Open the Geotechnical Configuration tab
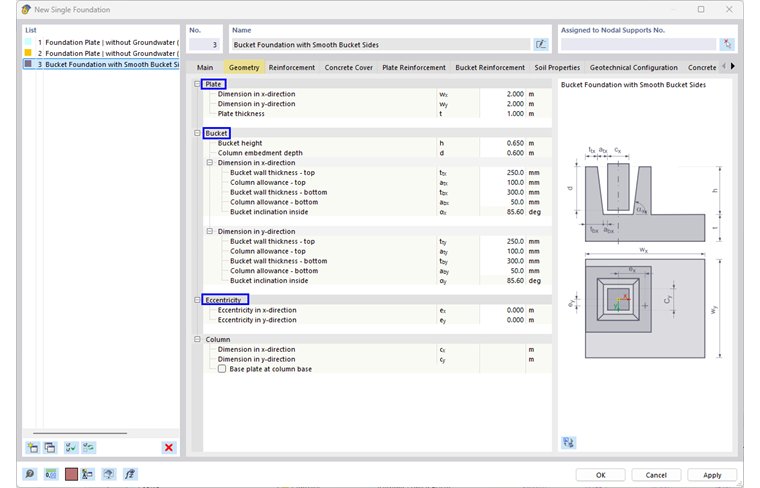 633,67
